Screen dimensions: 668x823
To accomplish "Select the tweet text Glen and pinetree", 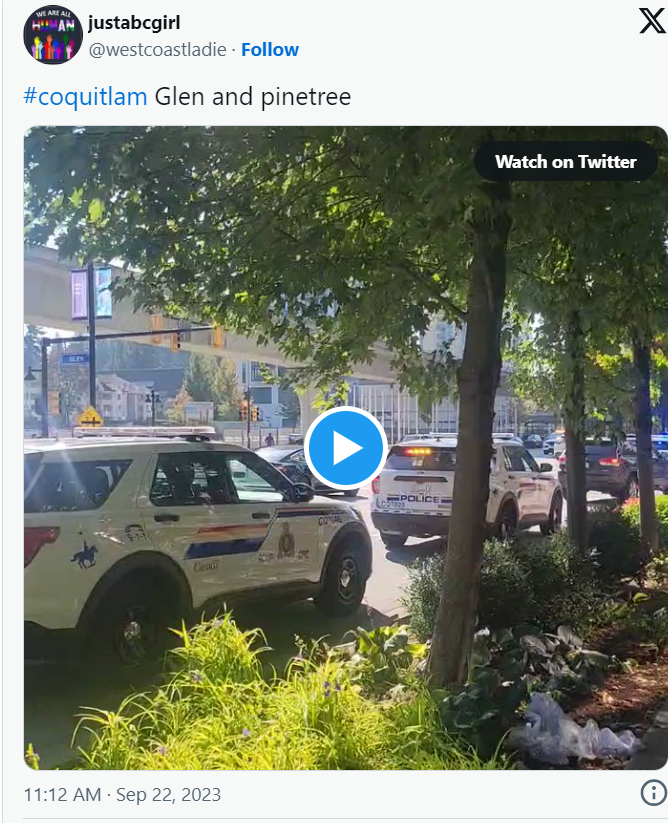I will [x=253, y=97].
